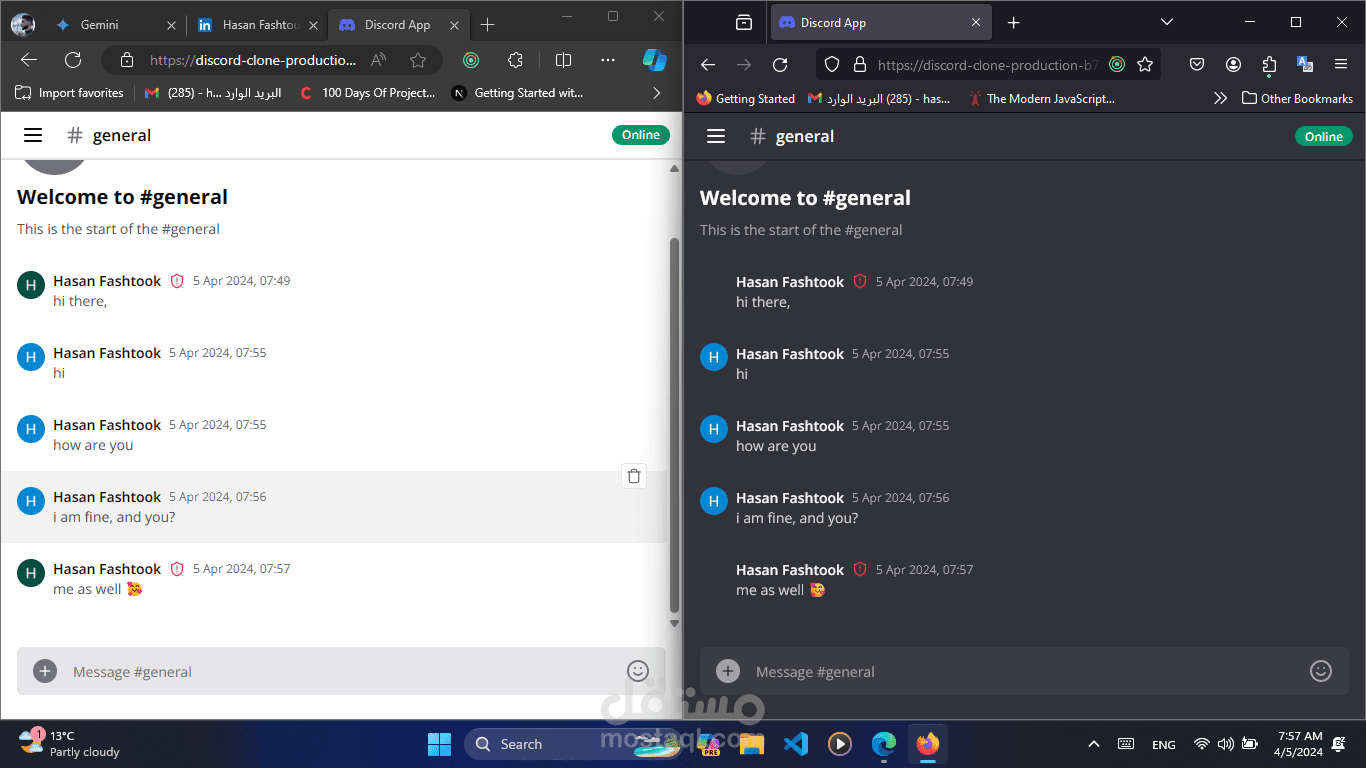The height and width of the screenshot is (768, 1366).
Task: Go back in Firefox browser
Action: click(x=708, y=65)
